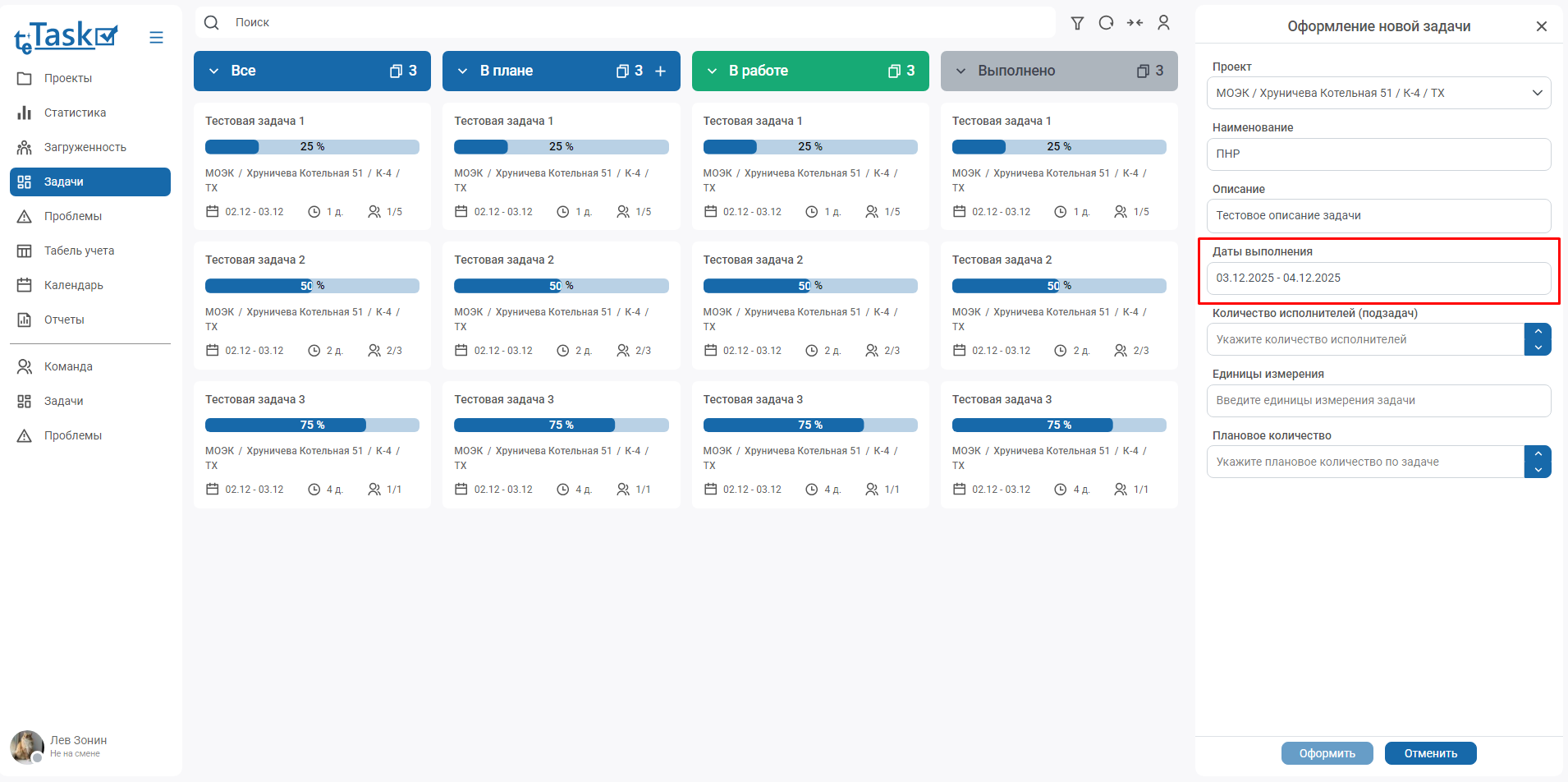
Task: Open the user profile icon
Action: [1163, 23]
